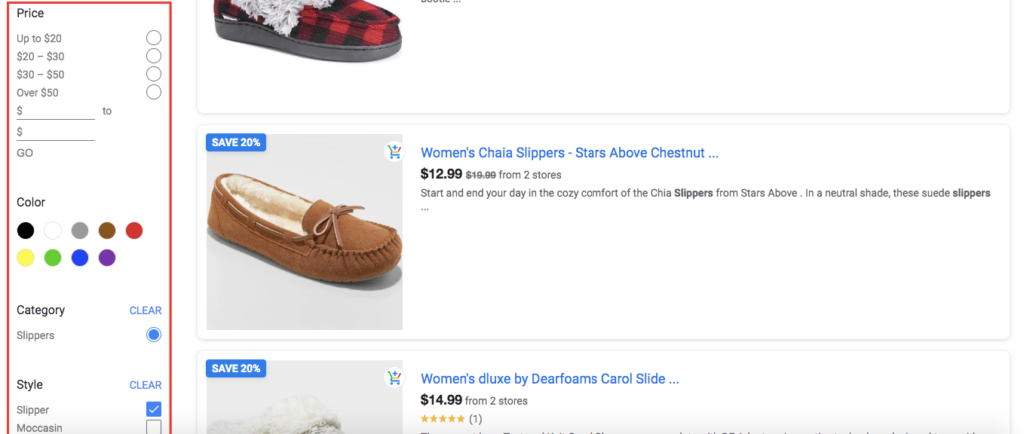Screen dimensions: 1024x434
Task: Filter by the red color swatch
Action: (x=134, y=230)
